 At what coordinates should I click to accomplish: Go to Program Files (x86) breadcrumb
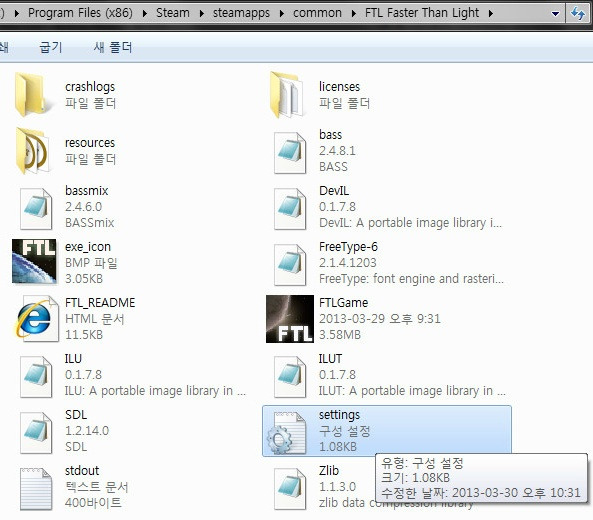[80, 13]
